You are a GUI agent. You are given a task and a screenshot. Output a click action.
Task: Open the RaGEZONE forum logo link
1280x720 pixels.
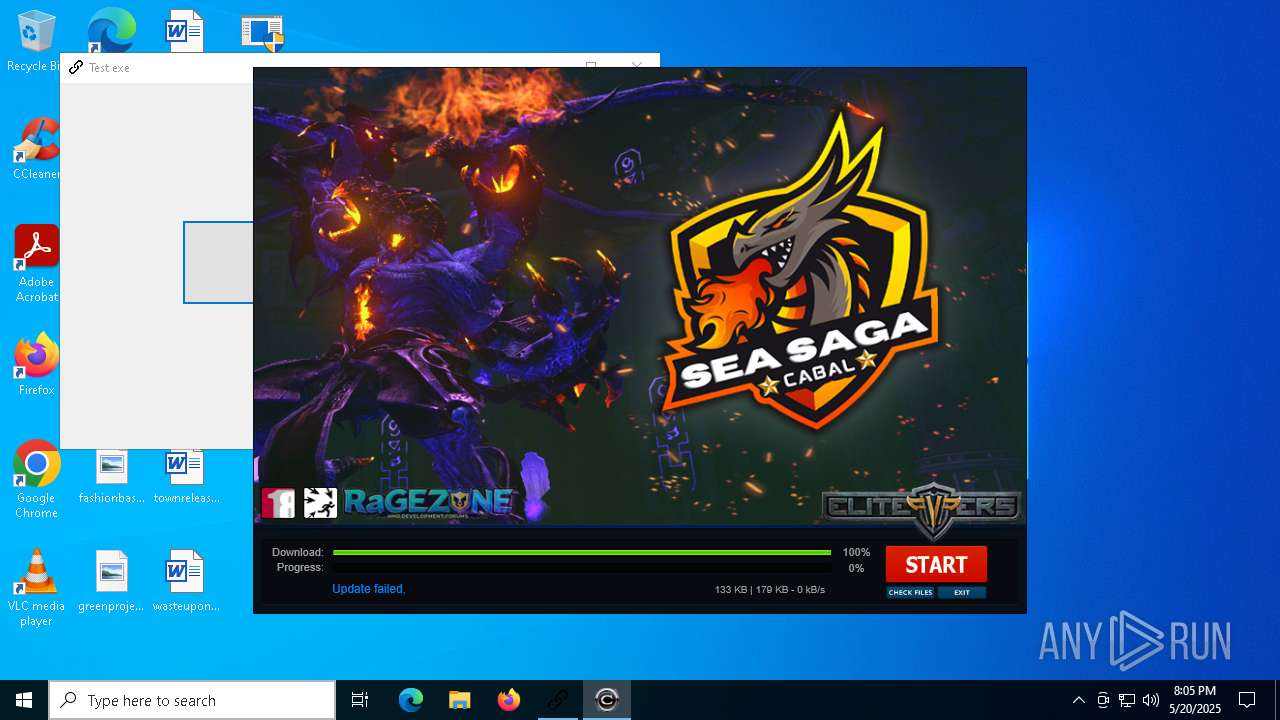pos(428,501)
